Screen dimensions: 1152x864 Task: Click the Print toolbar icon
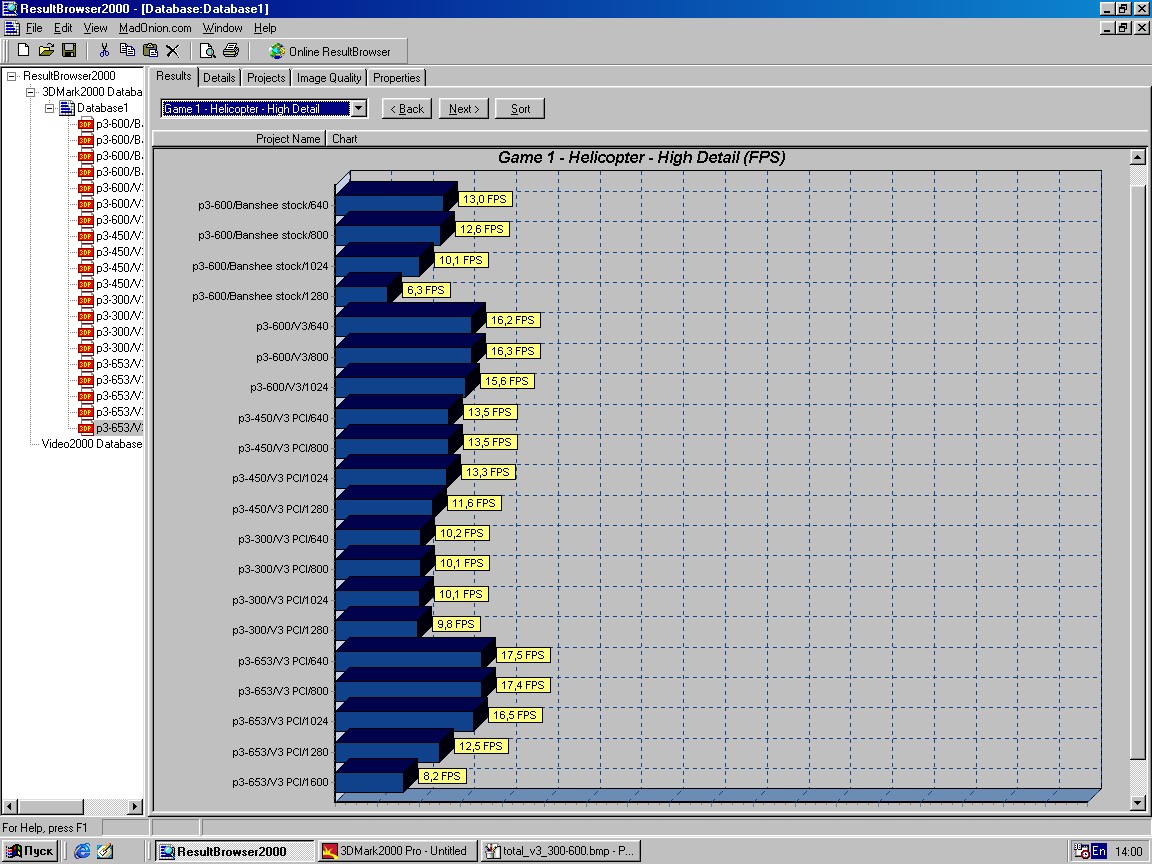pos(231,51)
